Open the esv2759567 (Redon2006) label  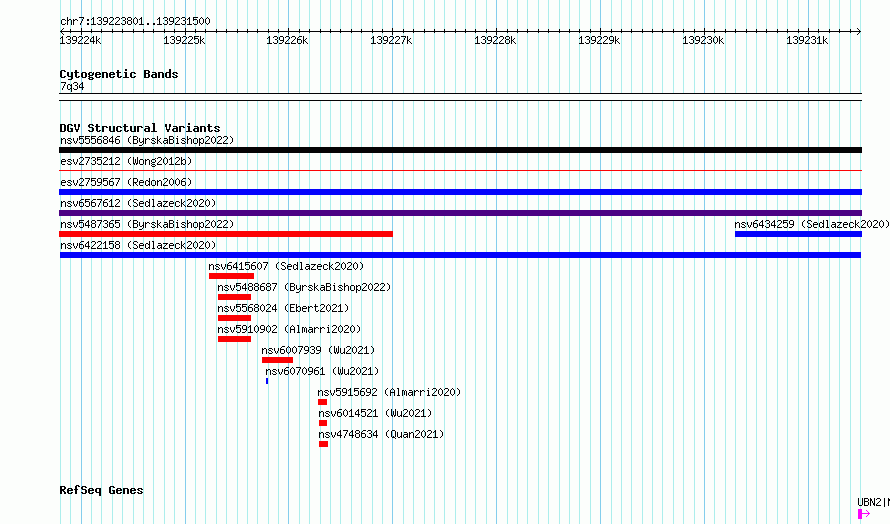click(x=126, y=182)
